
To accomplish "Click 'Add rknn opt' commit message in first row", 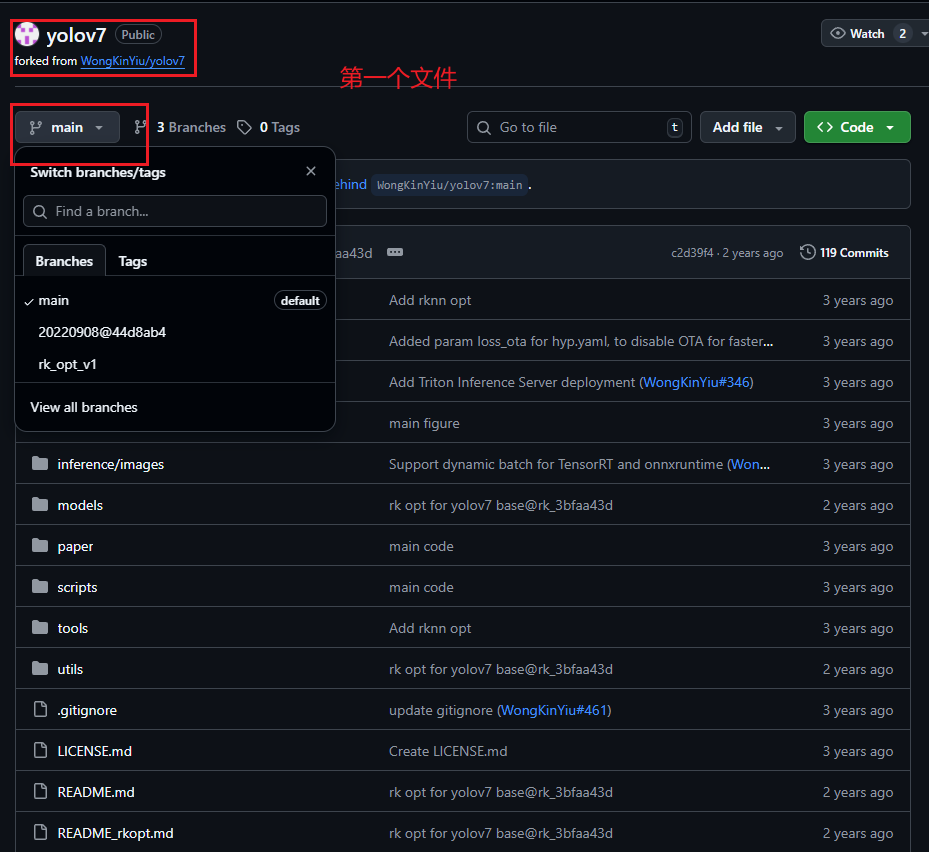I will [x=430, y=300].
